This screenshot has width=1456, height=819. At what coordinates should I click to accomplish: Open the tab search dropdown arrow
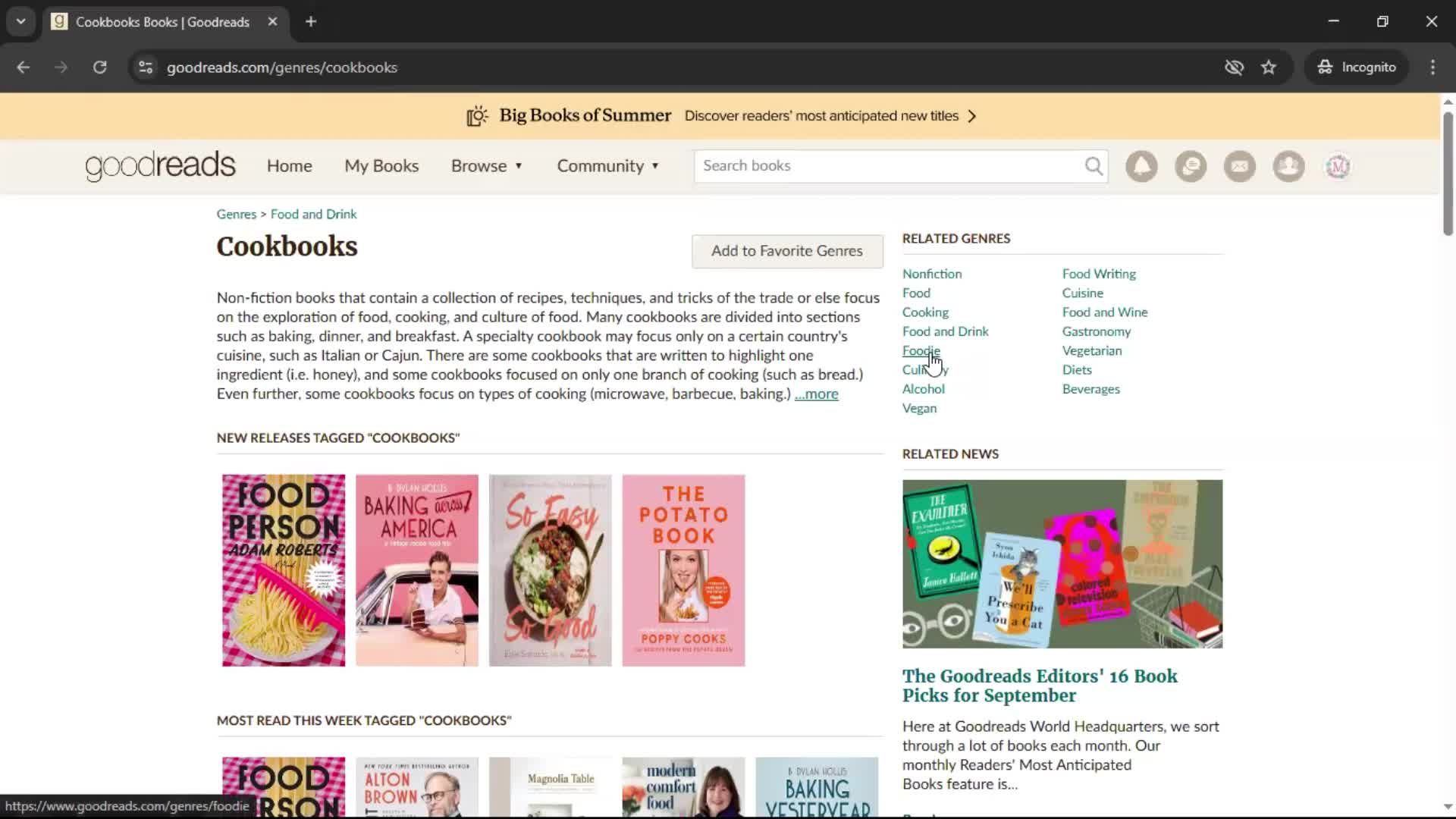click(x=21, y=22)
